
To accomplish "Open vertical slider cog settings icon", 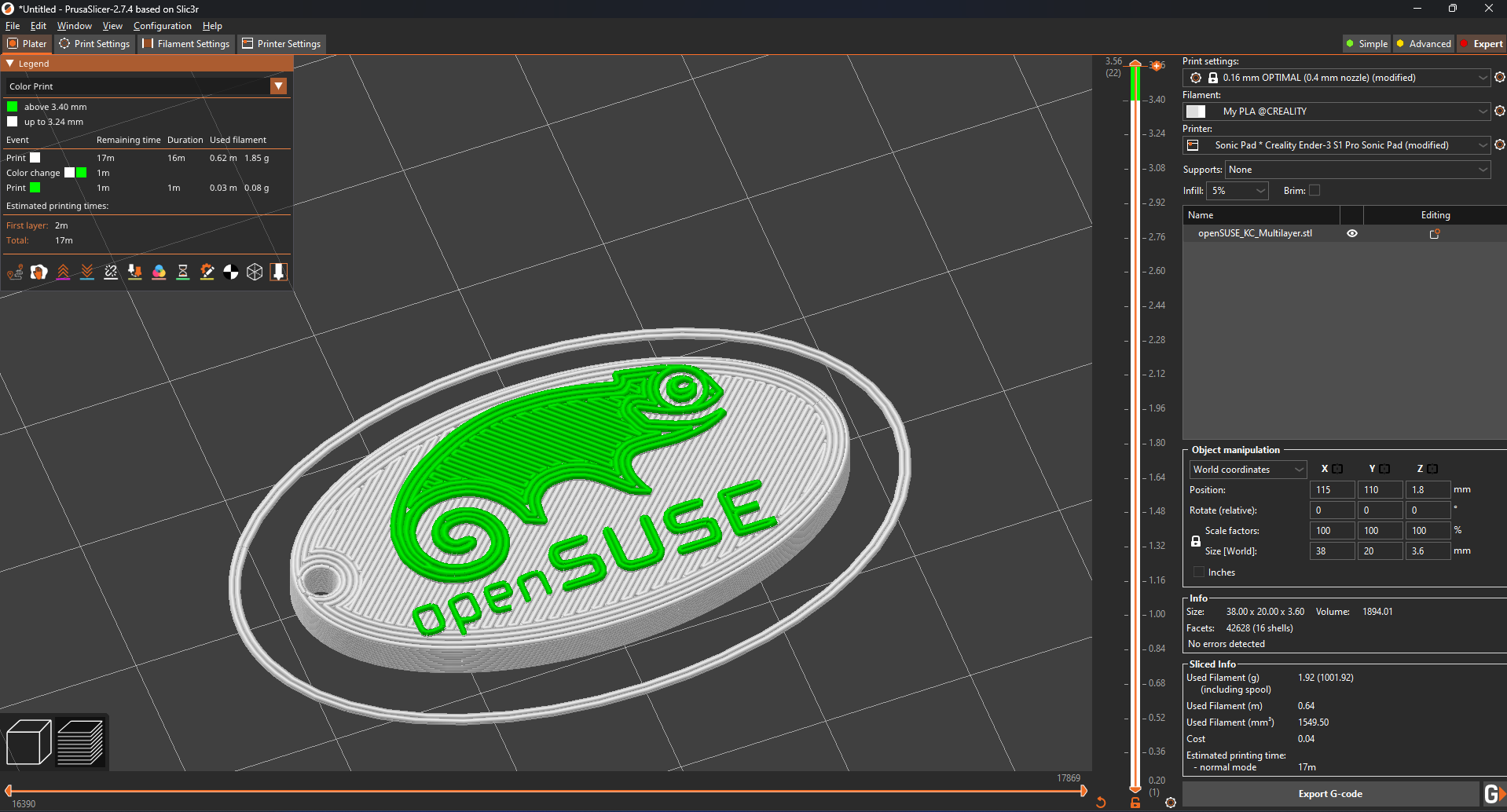I will (1171, 803).
